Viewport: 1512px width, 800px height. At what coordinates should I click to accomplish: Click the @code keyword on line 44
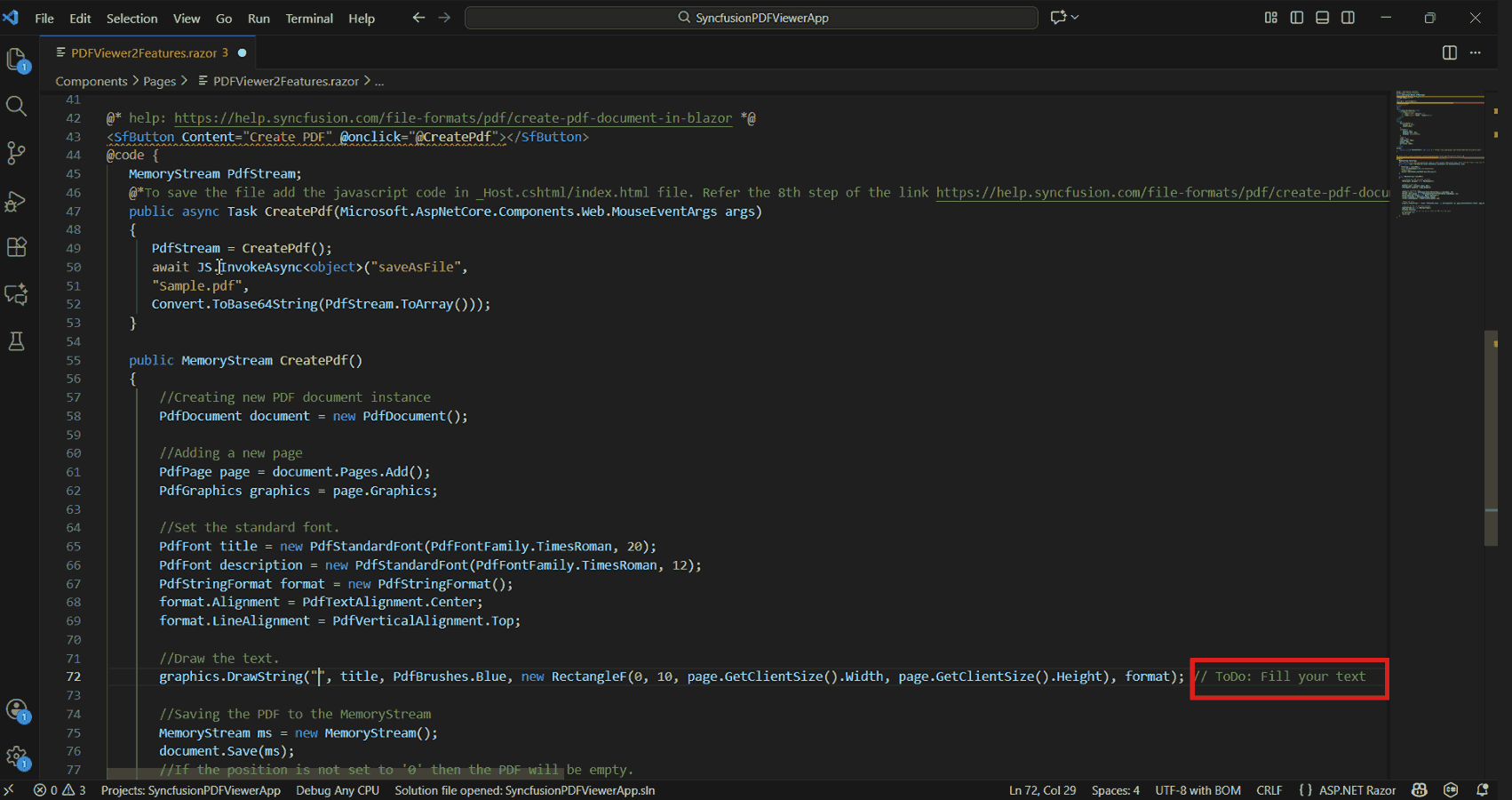[125, 156]
